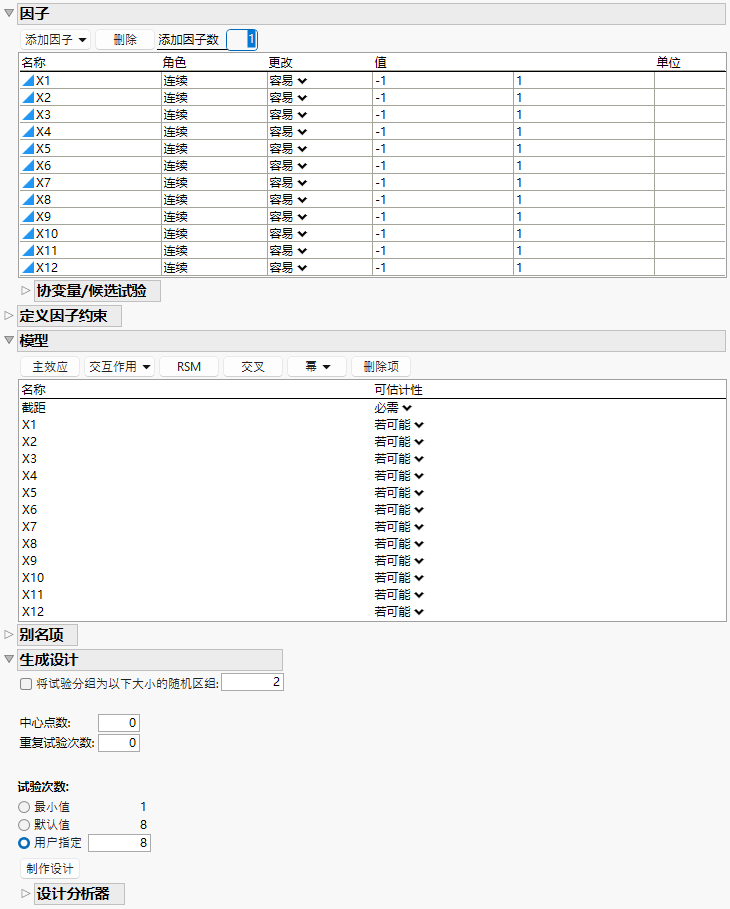Expand the 定义因子约束 section

(9, 315)
